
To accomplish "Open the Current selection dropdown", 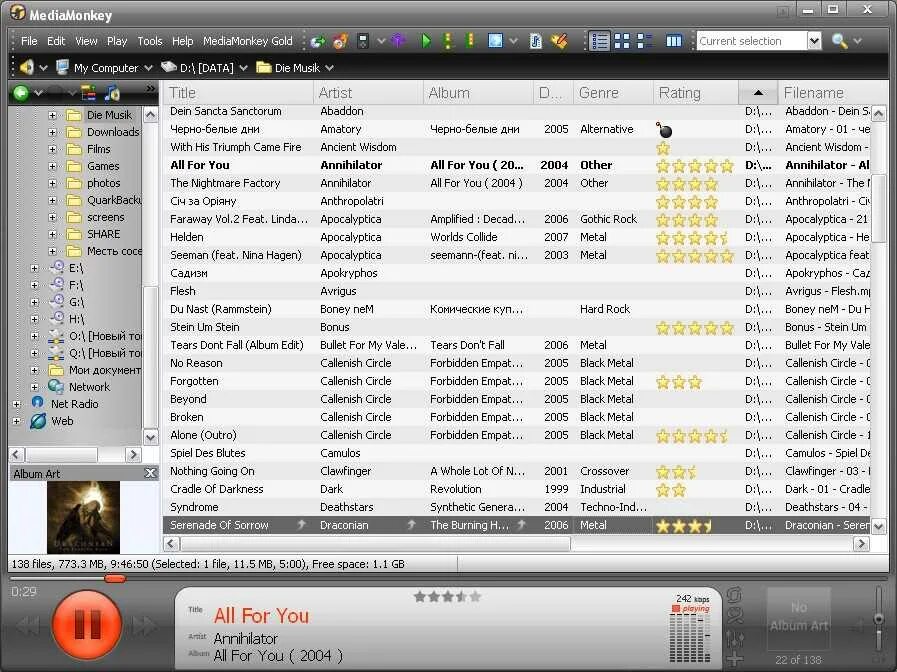I will tap(814, 41).
